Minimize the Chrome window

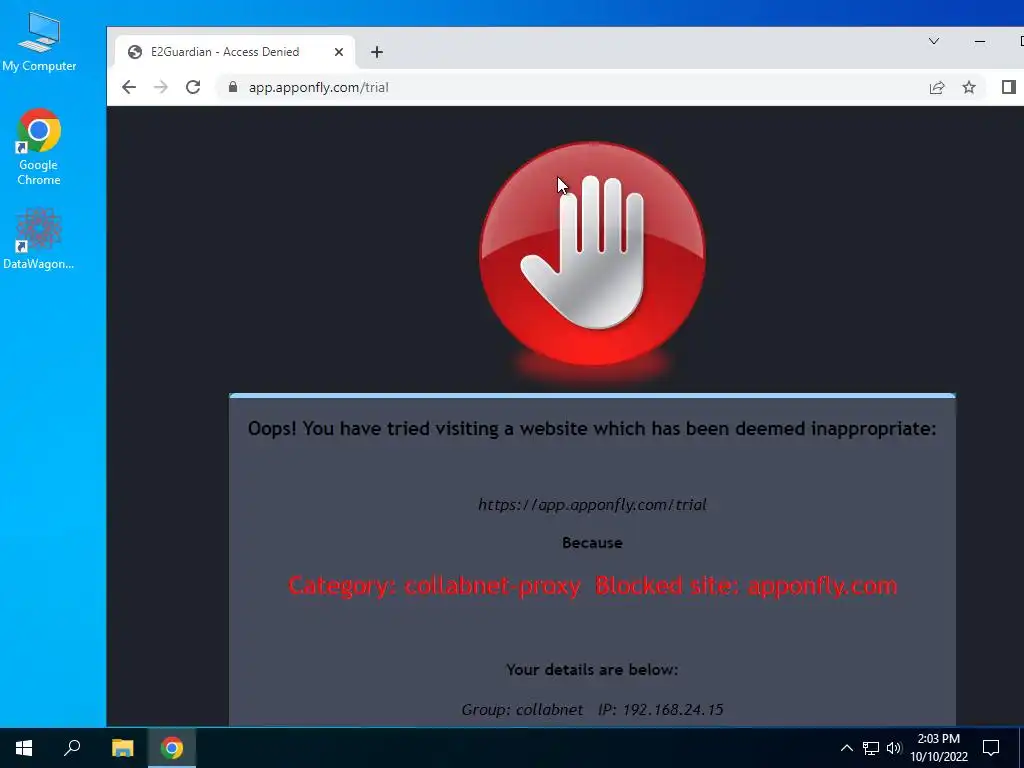pyautogui.click(x=980, y=41)
